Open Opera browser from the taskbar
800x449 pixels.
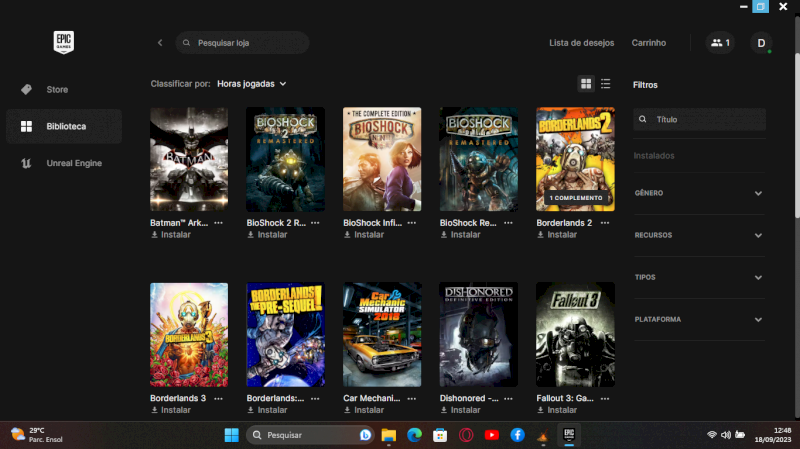click(466, 435)
